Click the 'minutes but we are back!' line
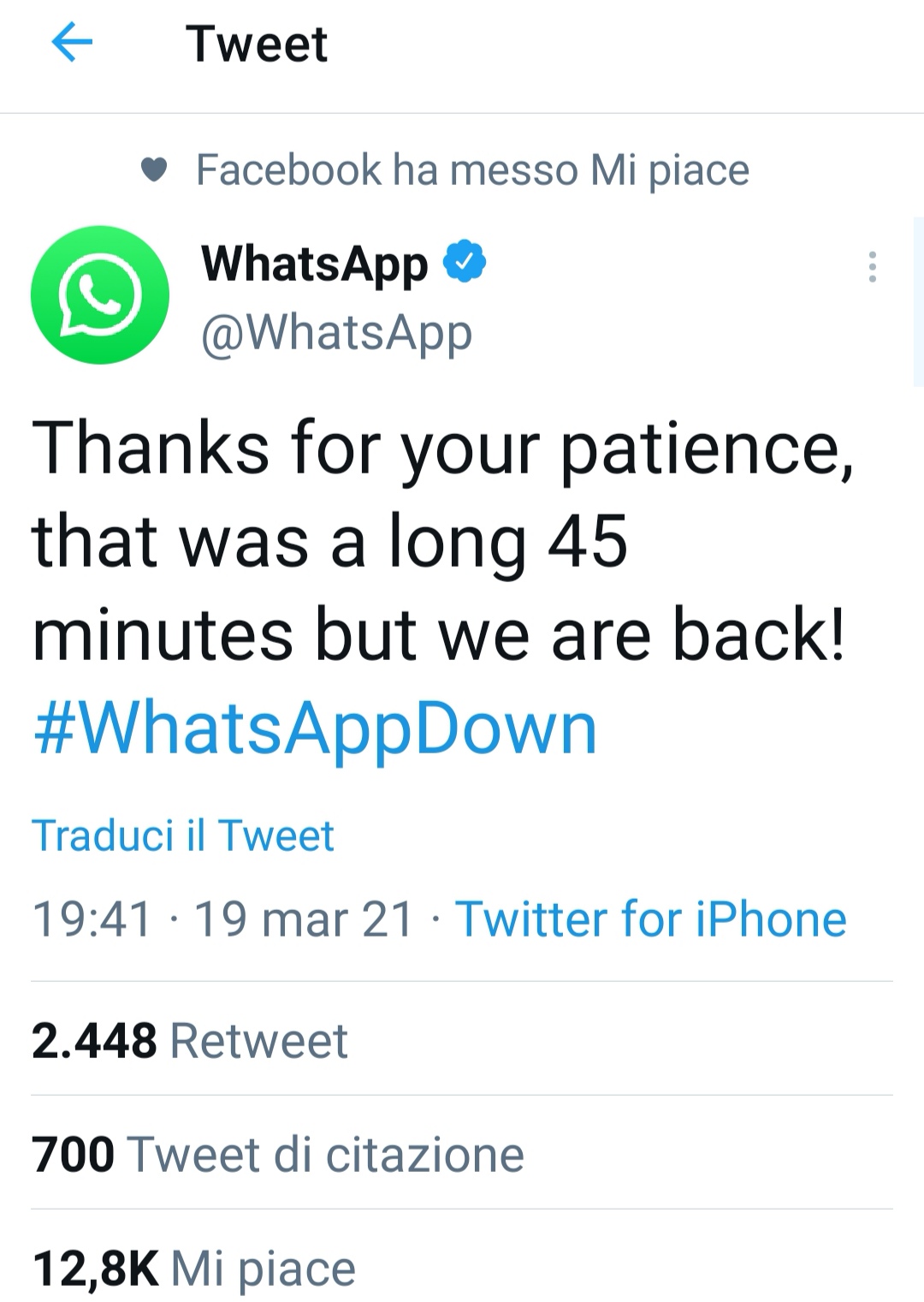This screenshot has height=1302, width=924. click(x=438, y=635)
